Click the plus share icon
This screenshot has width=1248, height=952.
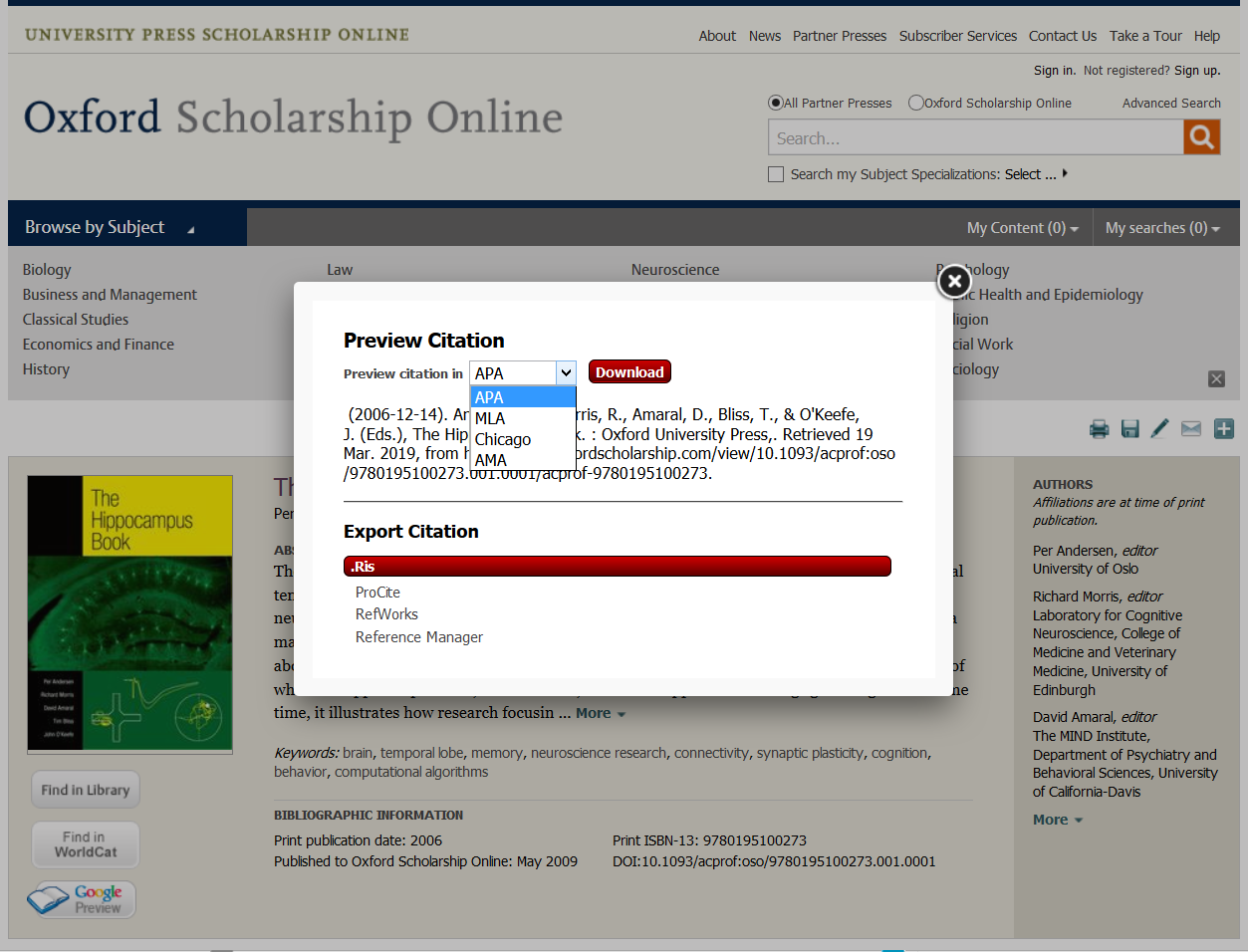[x=1224, y=428]
